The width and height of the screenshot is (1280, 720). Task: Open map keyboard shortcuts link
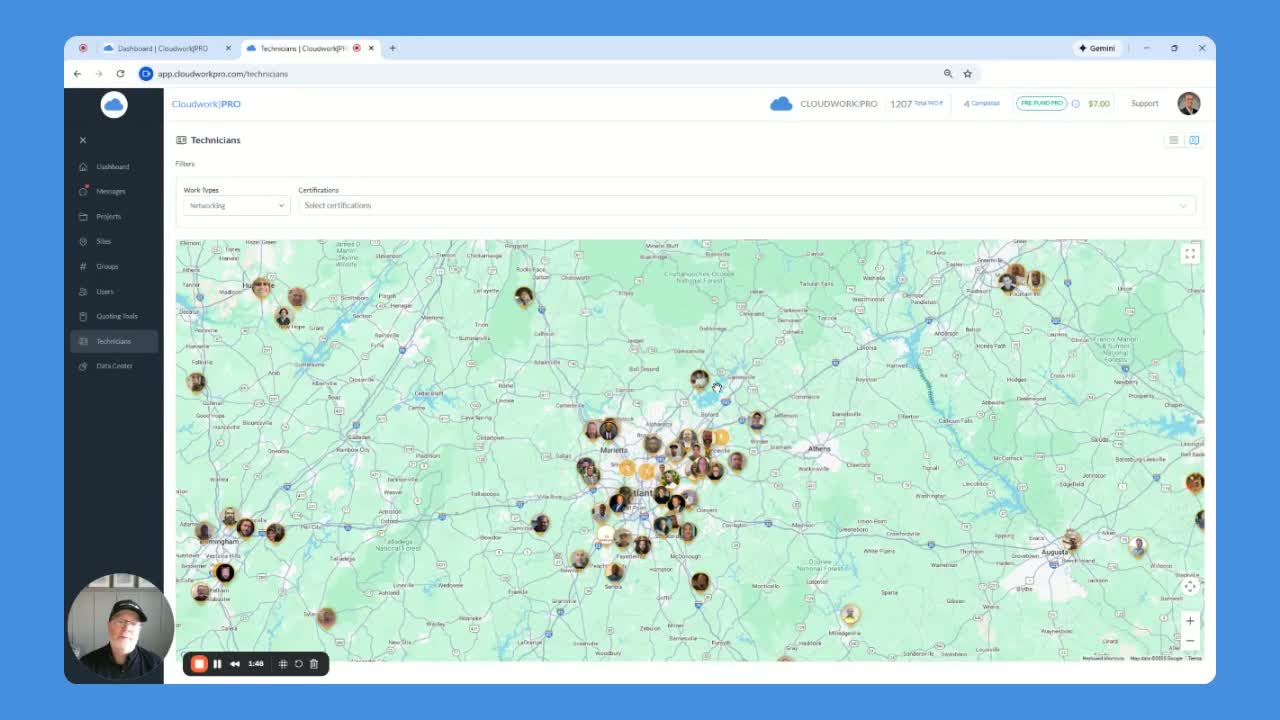(1103, 658)
